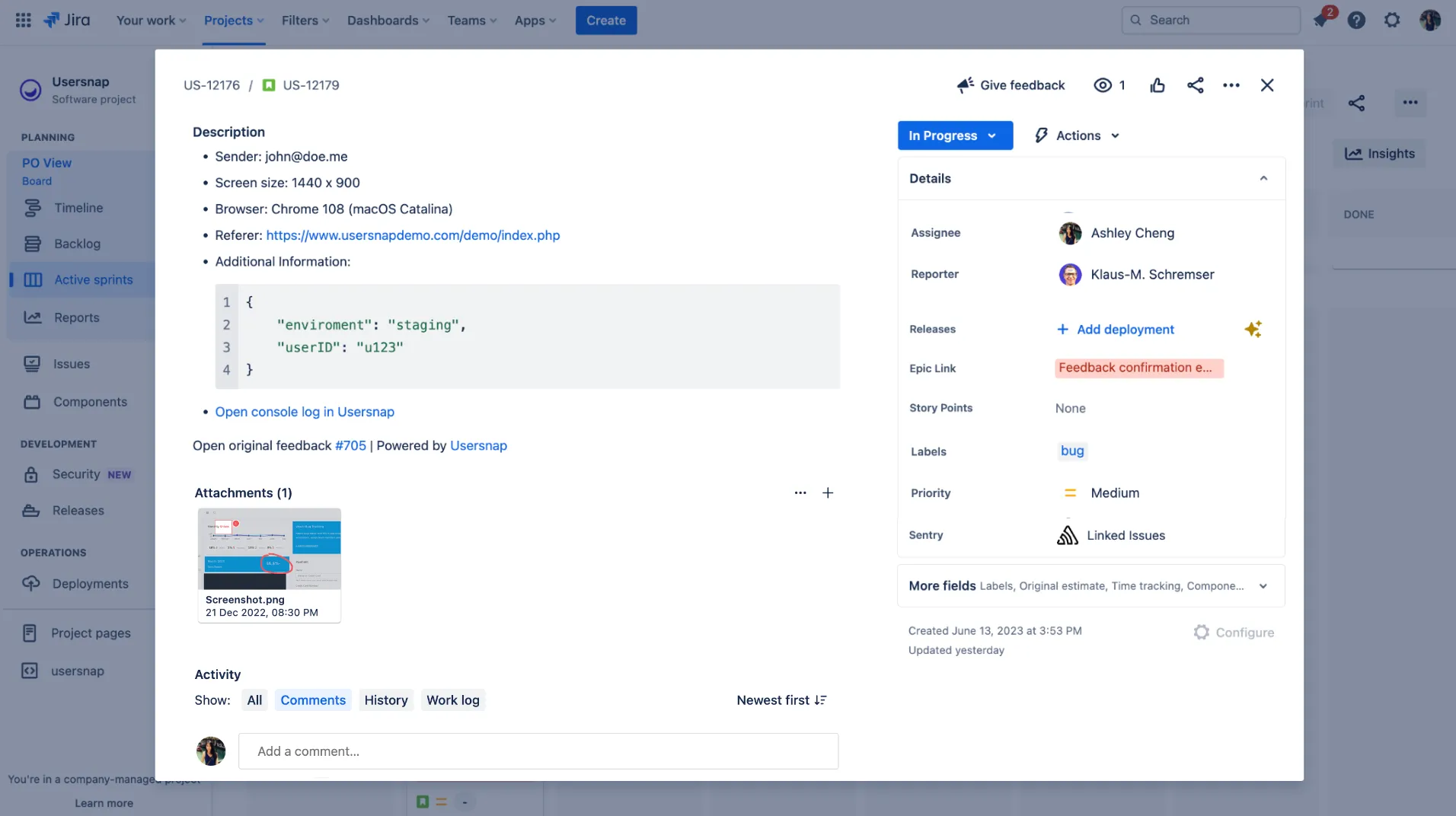Viewport: 1456px width, 816px height.
Task: Open the Deployments section
Action: pos(89,583)
